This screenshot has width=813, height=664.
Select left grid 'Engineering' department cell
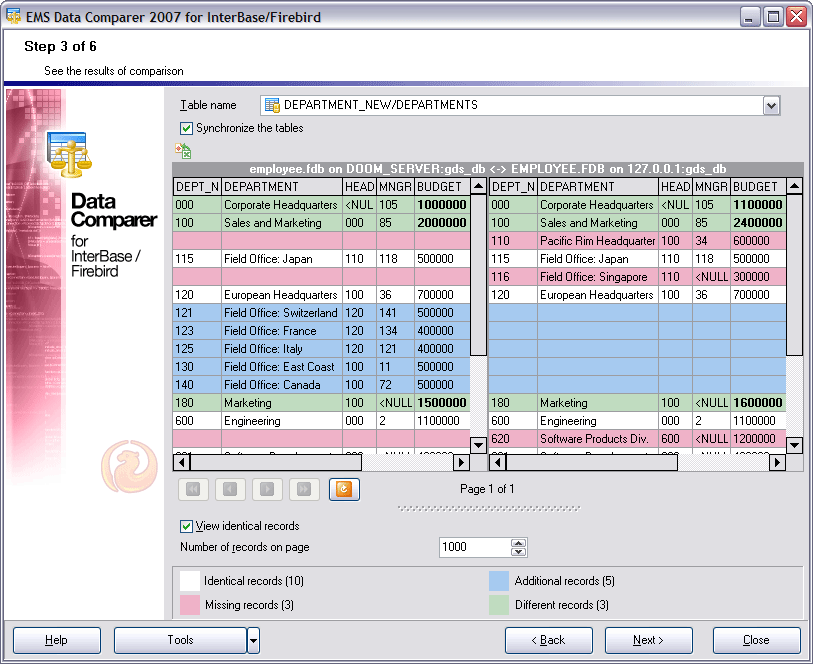(x=282, y=421)
